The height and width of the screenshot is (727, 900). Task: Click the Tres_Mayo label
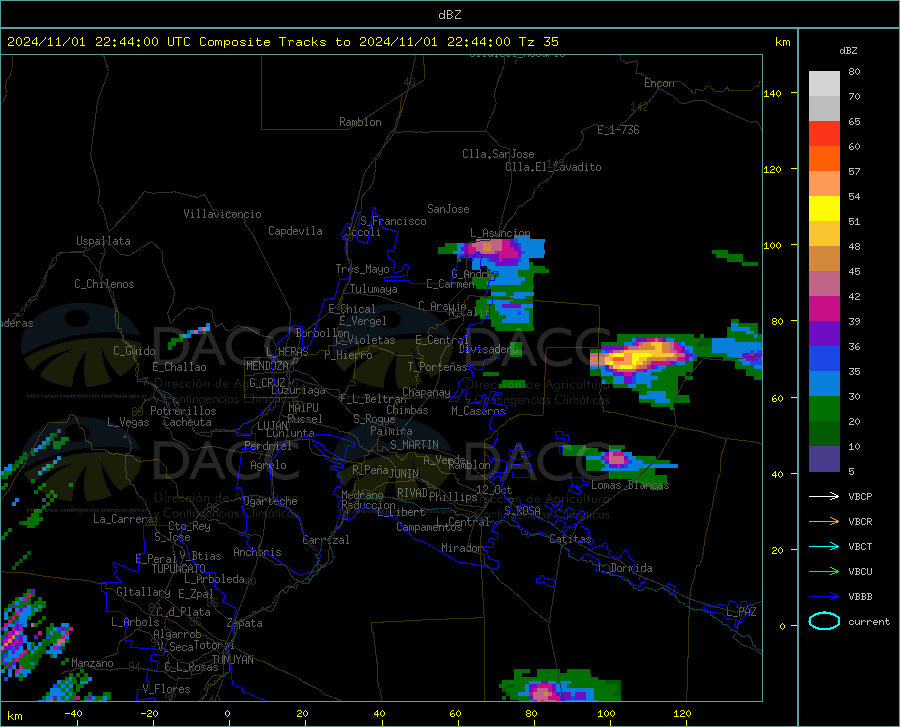pyautogui.click(x=362, y=269)
